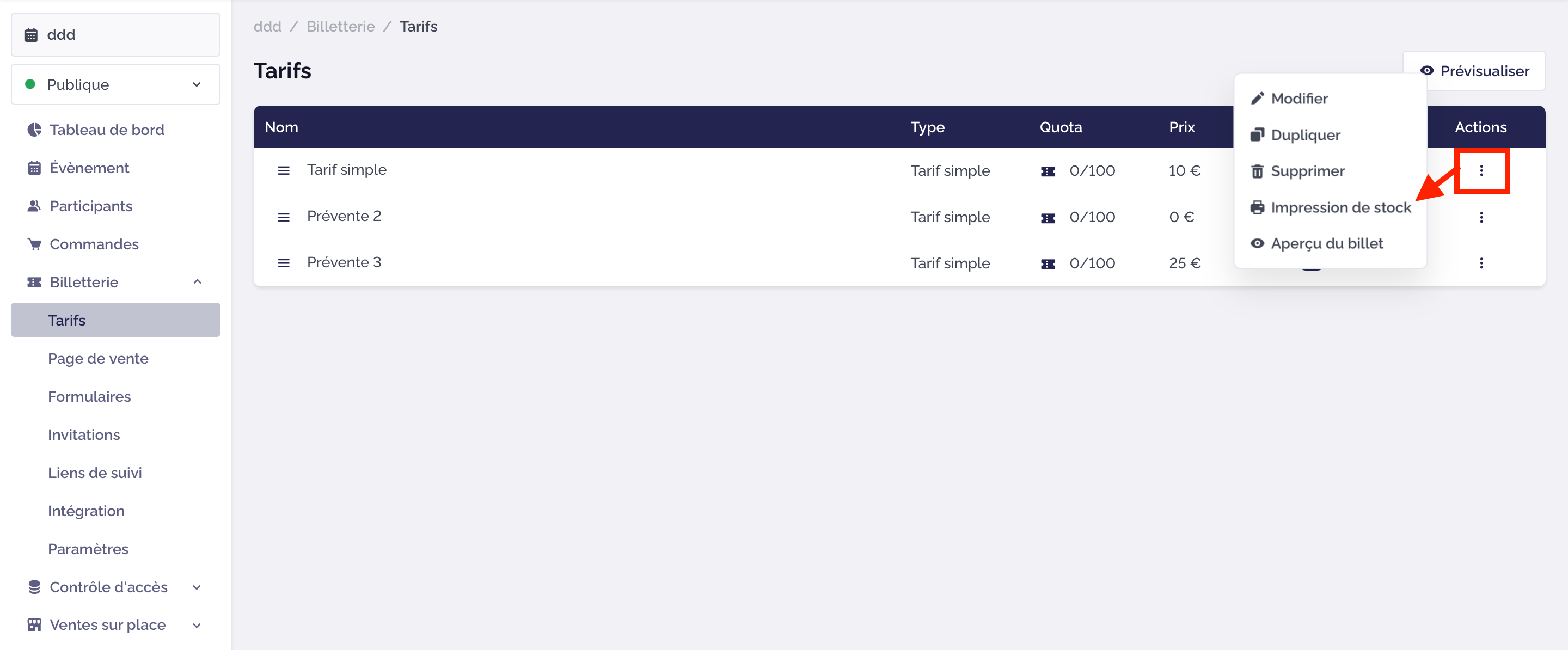The width and height of the screenshot is (1568, 650).
Task: Open Intégration submenu item
Action: click(115, 511)
